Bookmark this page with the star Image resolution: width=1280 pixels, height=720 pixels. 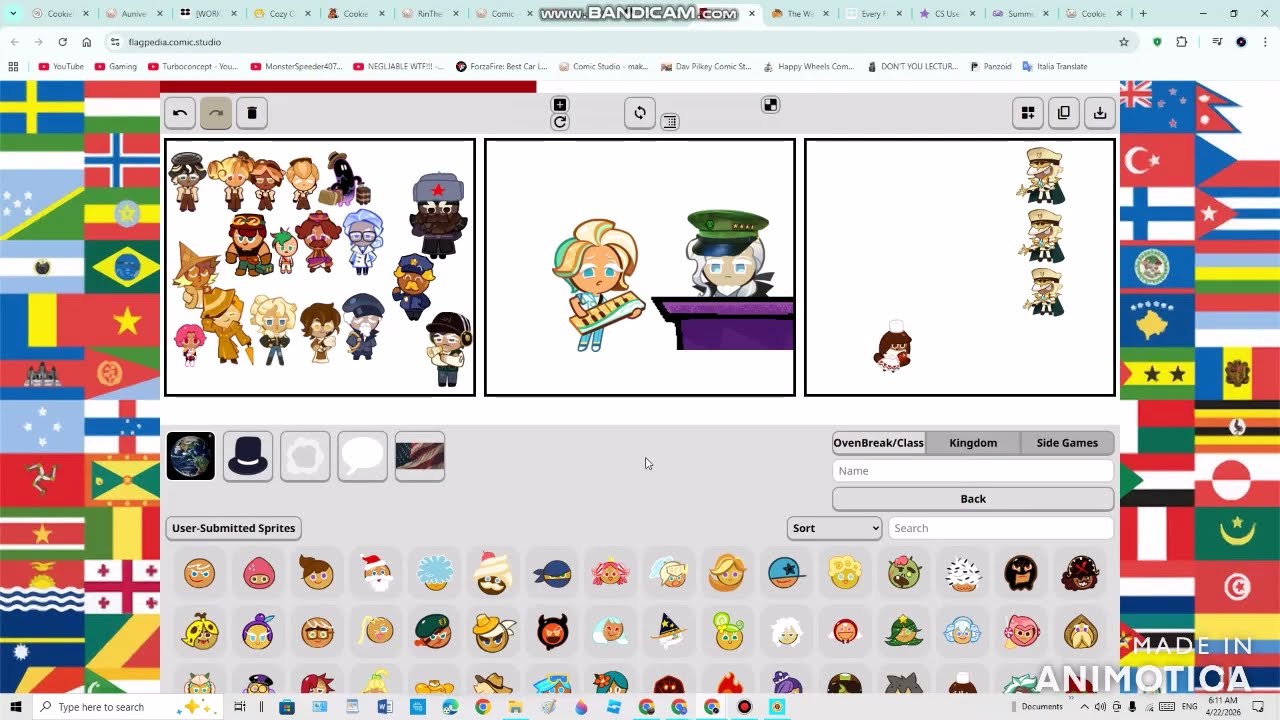click(x=1124, y=42)
